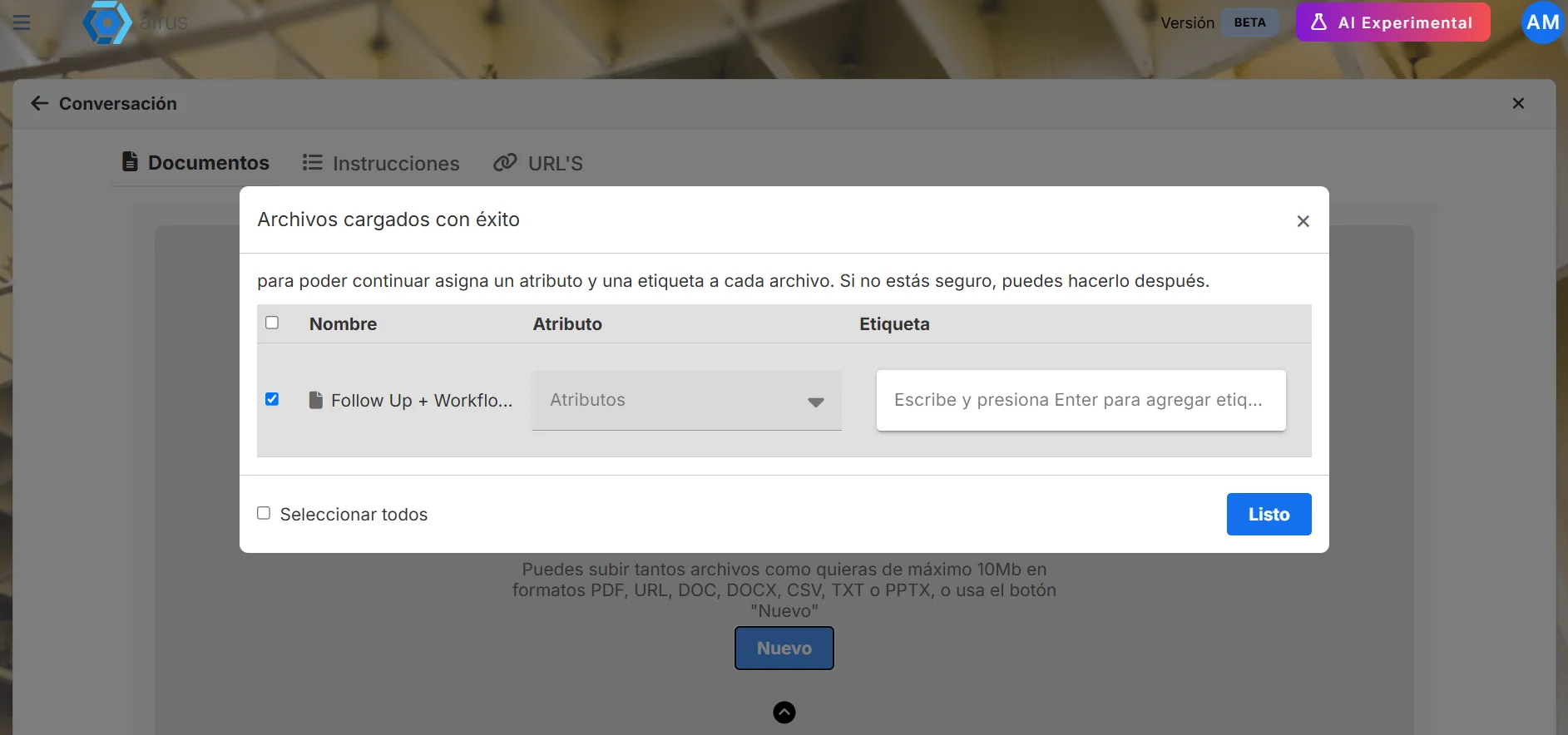This screenshot has height=735, width=1568.
Task: Click the Etiqueta column header
Action: pyautogui.click(x=894, y=324)
